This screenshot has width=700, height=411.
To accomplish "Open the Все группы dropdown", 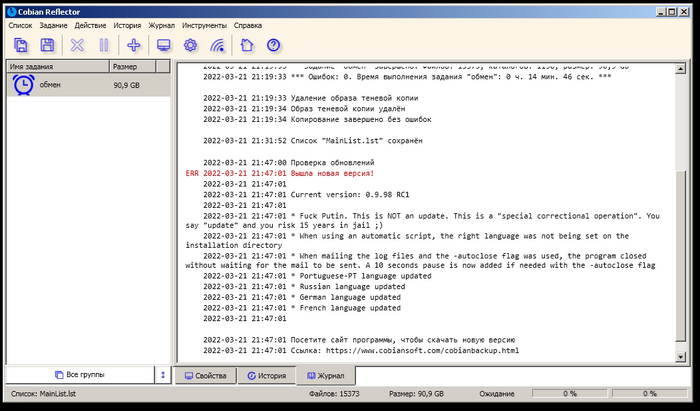I will pos(78,375).
